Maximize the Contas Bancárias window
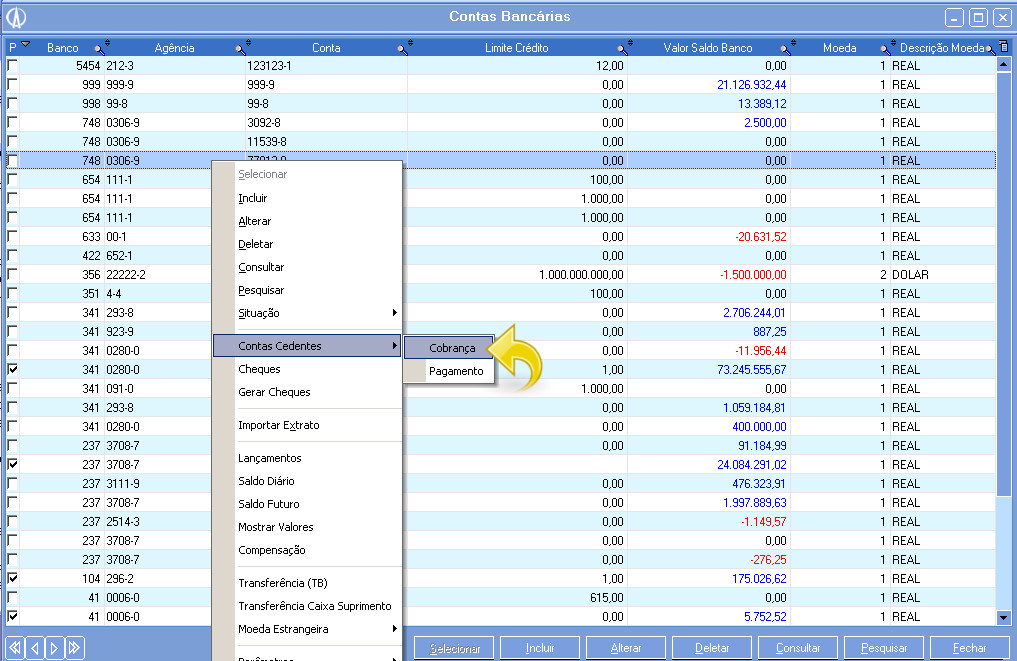1017x661 pixels. point(979,18)
